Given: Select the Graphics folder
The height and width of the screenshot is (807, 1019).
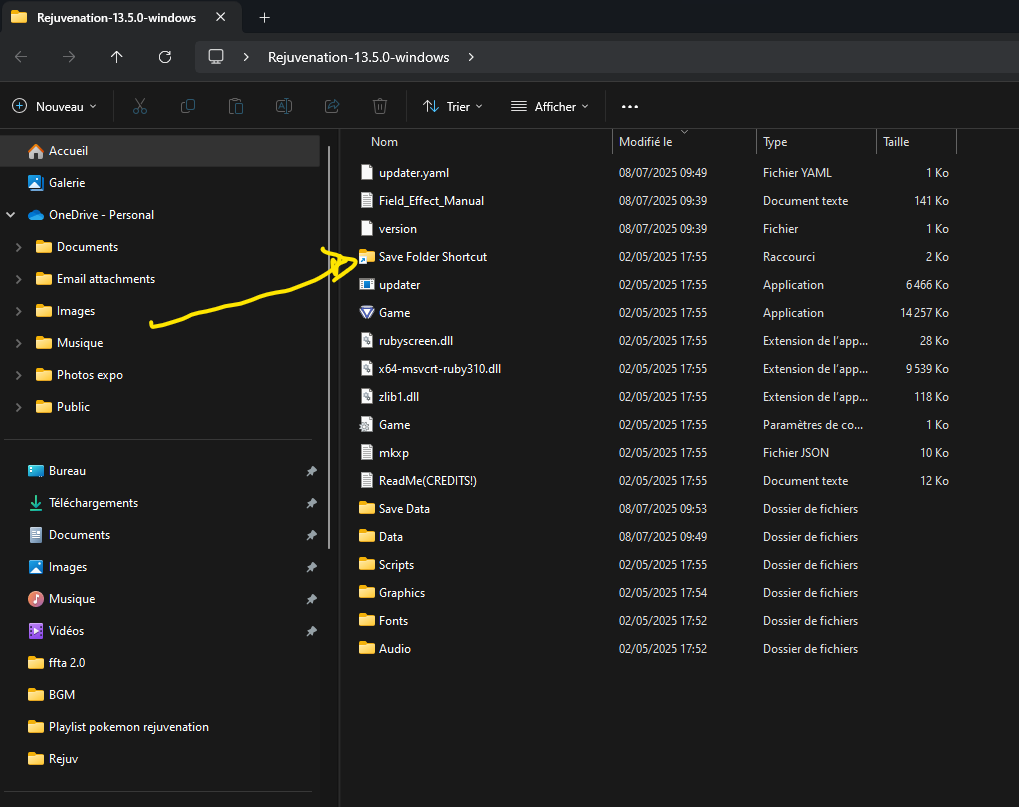Looking at the screenshot, I should (402, 593).
